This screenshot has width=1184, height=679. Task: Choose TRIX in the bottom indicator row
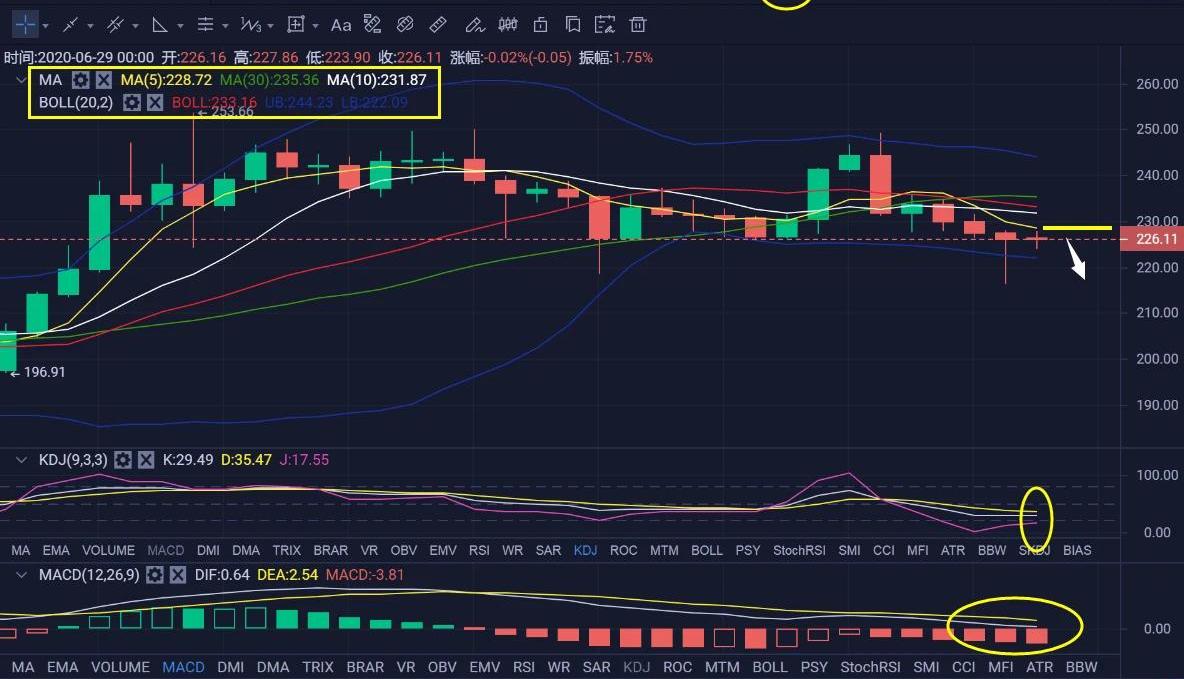pos(318,667)
